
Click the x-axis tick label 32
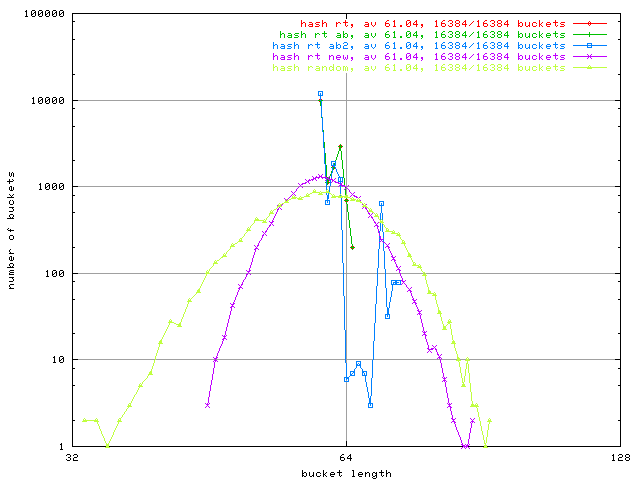point(72,458)
